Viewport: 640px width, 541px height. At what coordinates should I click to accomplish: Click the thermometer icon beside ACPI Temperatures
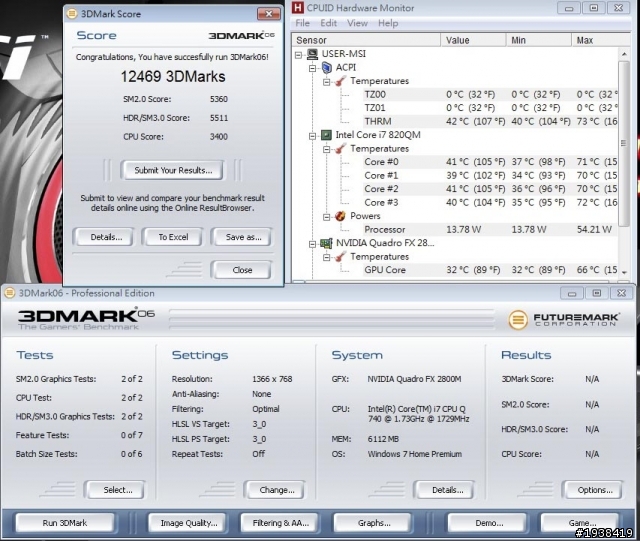(x=340, y=81)
